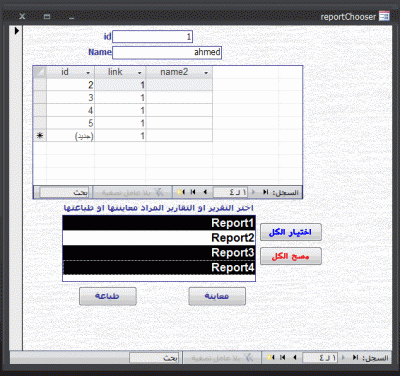This screenshot has width=400, height=376.
Task: Click the reportChooser form icon in the title bar
Action: (x=384, y=16)
